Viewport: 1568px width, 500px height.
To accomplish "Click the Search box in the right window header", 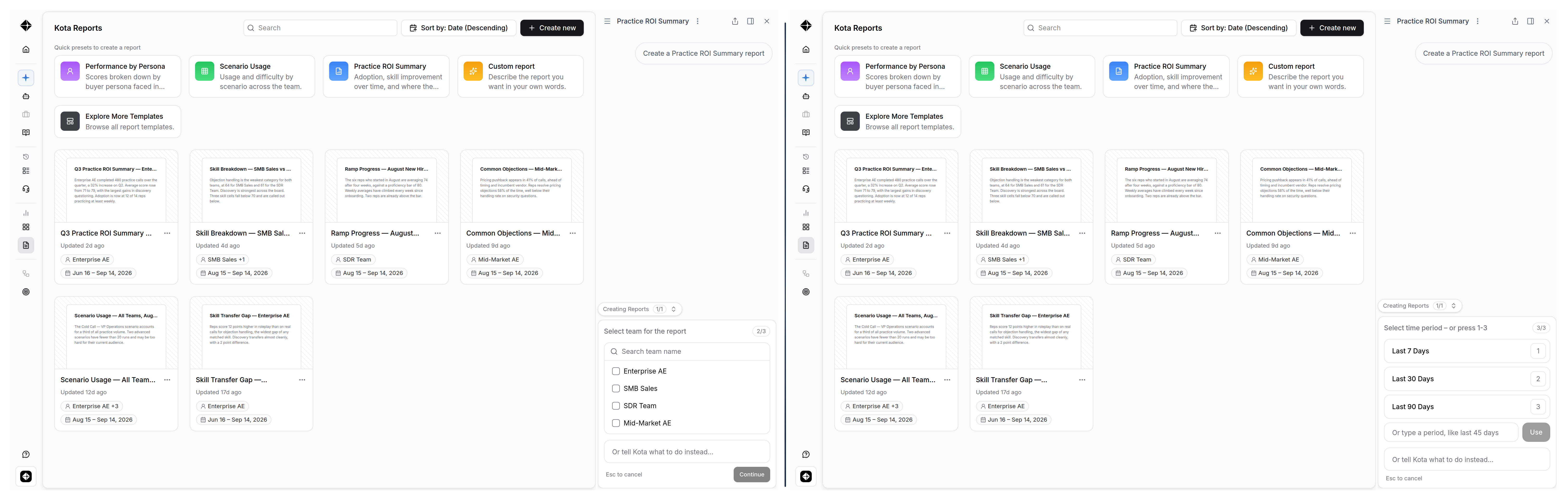I will (x=1100, y=28).
